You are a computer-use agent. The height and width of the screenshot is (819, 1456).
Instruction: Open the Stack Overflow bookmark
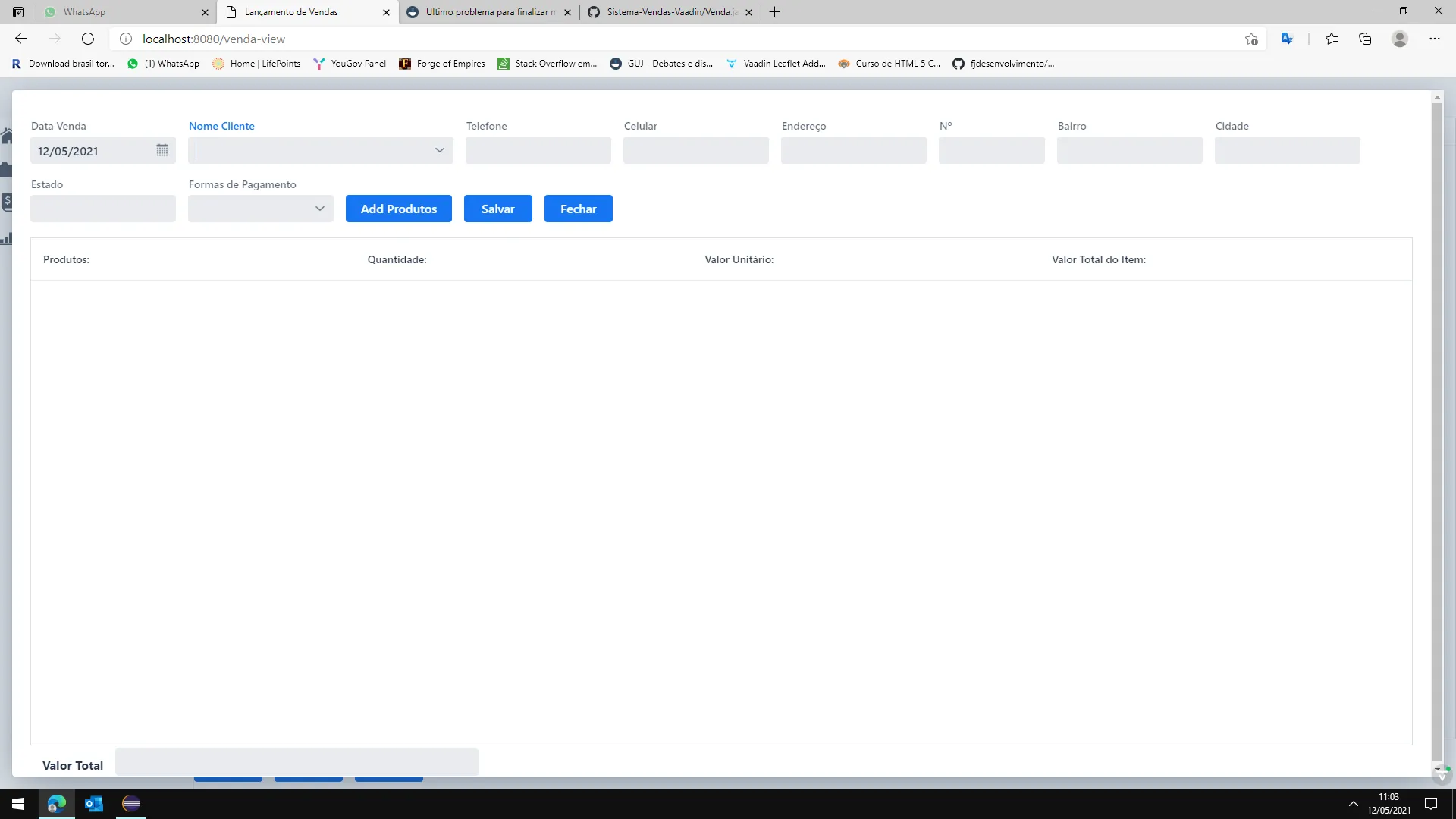pyautogui.click(x=548, y=64)
